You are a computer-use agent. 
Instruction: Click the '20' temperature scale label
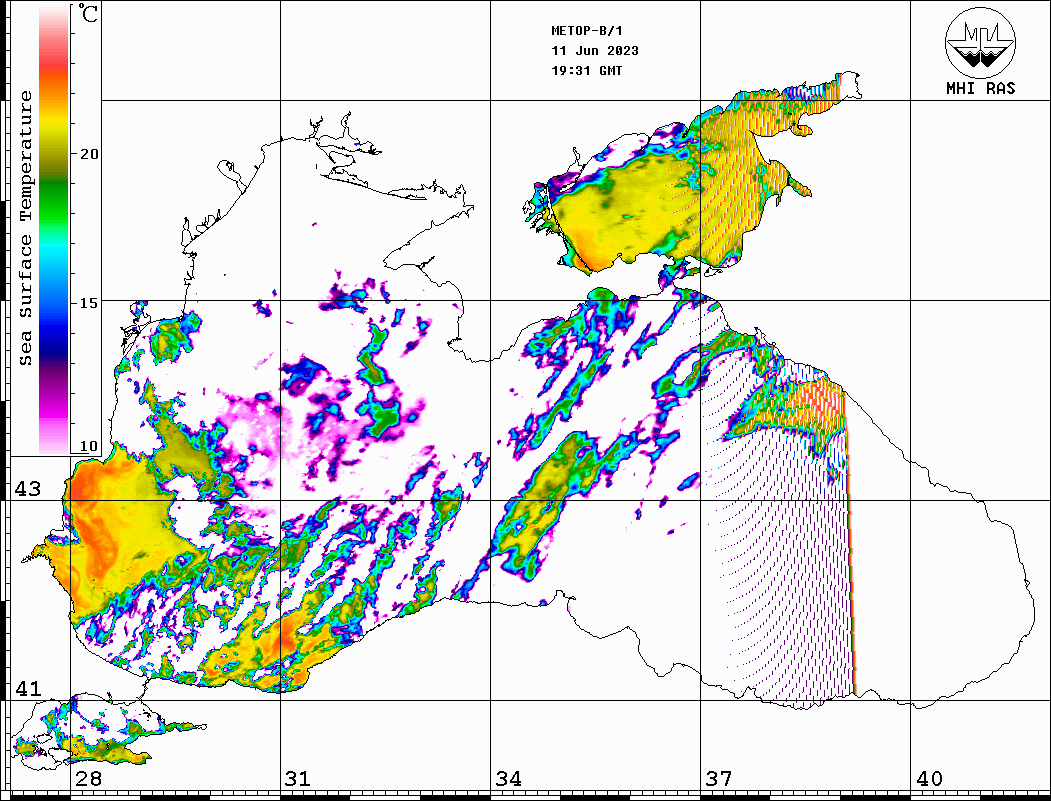pyautogui.click(x=89, y=154)
